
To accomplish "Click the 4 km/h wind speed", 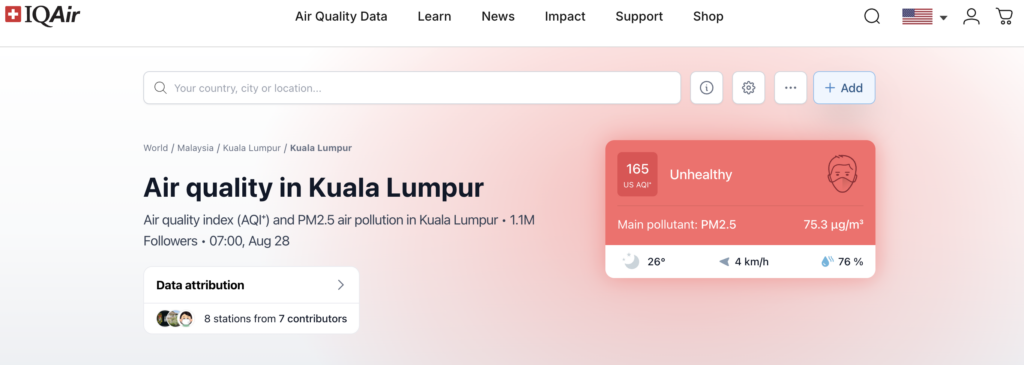I will click(x=752, y=262).
